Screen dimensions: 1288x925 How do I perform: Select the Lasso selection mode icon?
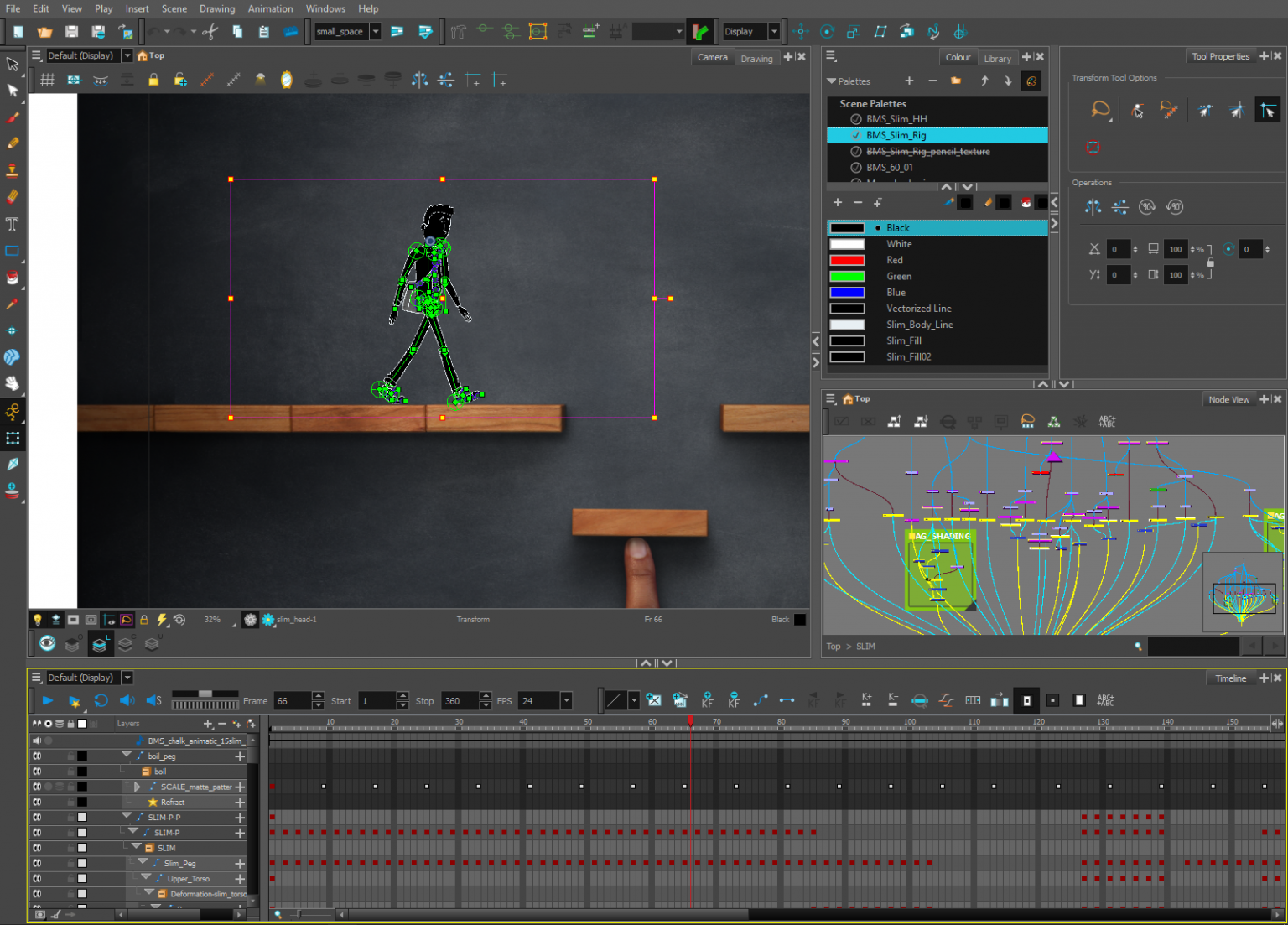pos(1100,110)
